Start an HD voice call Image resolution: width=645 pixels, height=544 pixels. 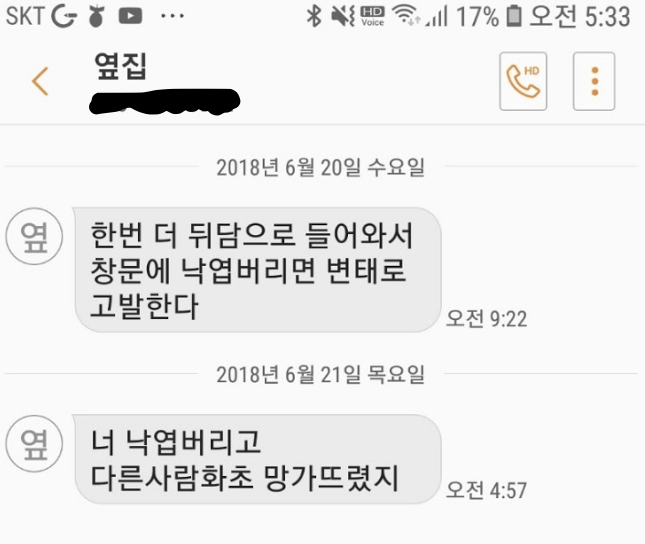523,81
